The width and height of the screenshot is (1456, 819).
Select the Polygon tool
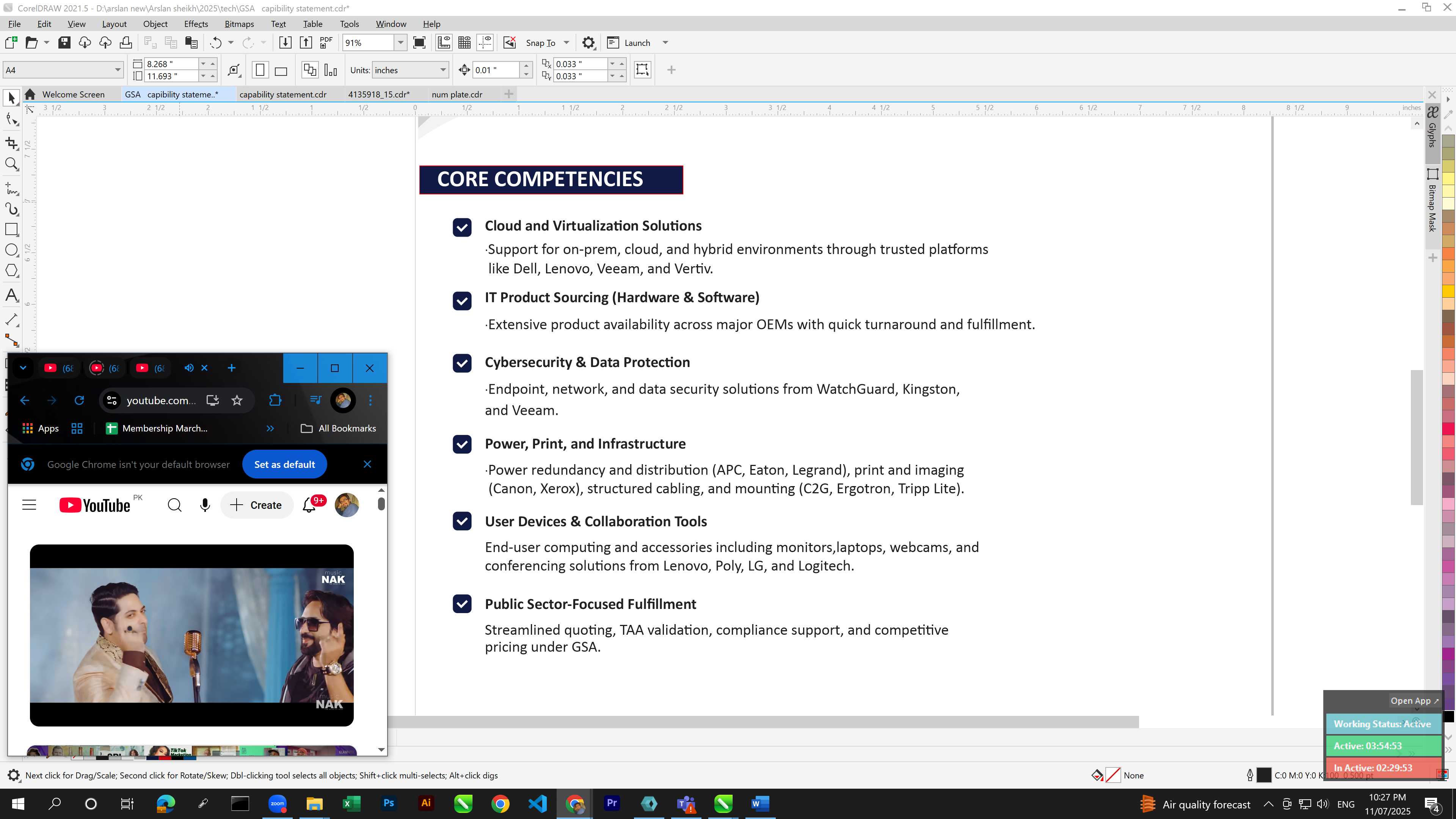[11, 271]
